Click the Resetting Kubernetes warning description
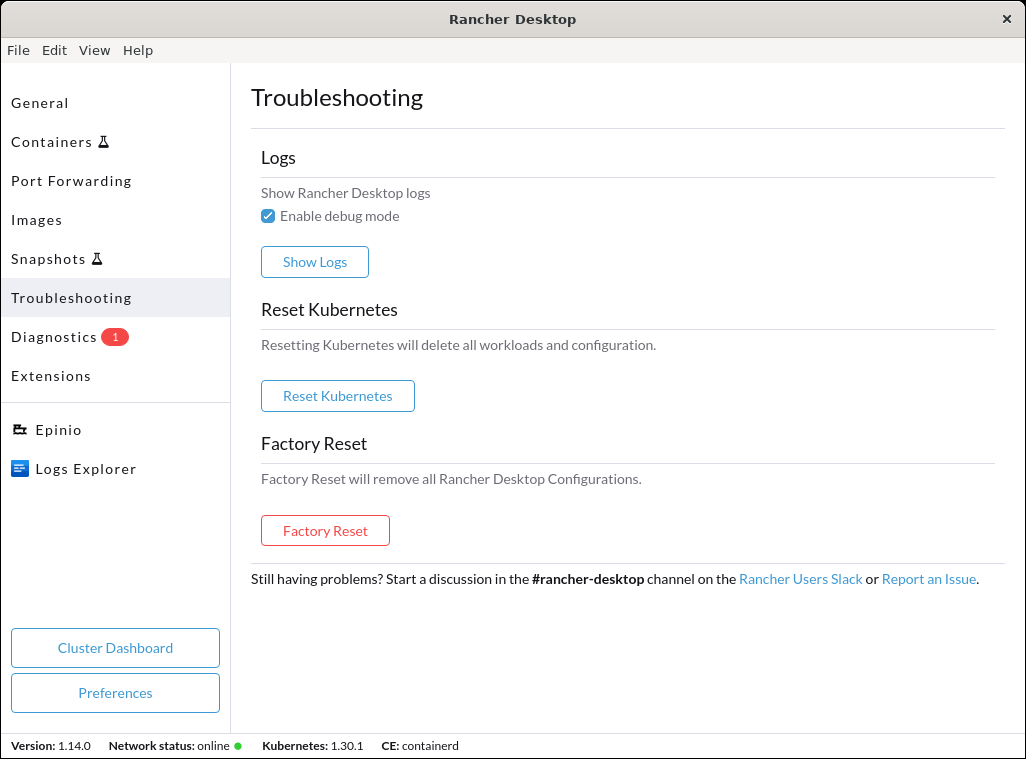This screenshot has height=759, width=1026. pos(458,345)
